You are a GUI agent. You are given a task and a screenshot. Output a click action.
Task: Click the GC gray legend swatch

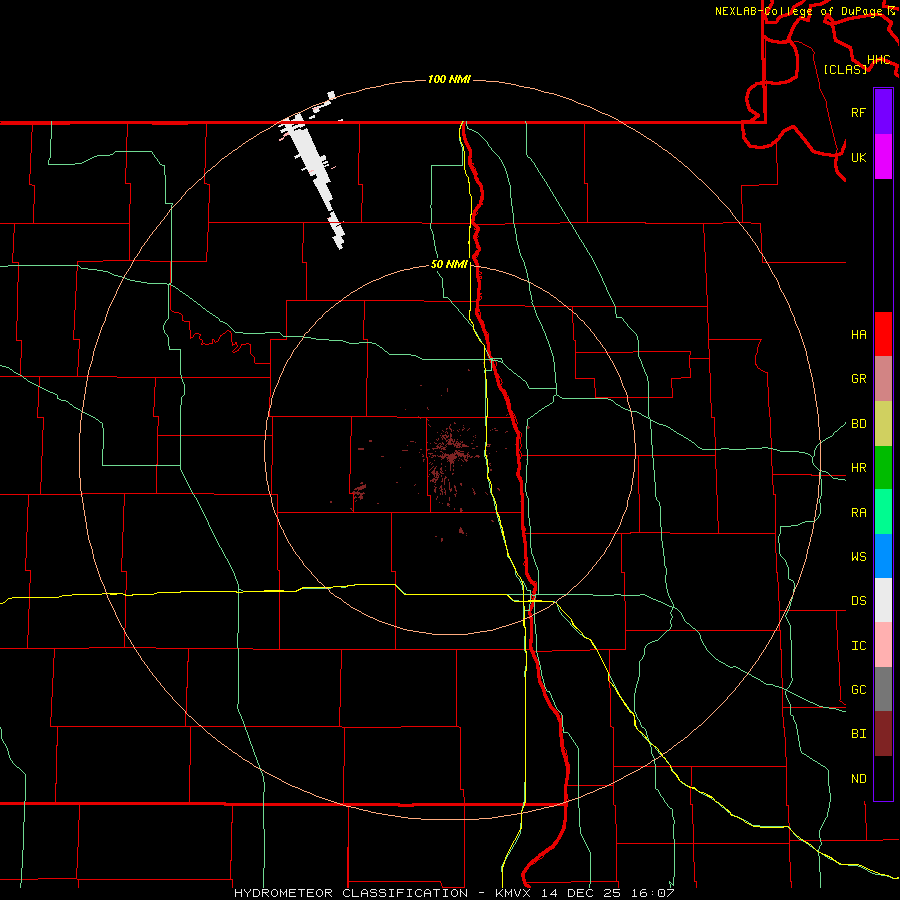(883, 689)
